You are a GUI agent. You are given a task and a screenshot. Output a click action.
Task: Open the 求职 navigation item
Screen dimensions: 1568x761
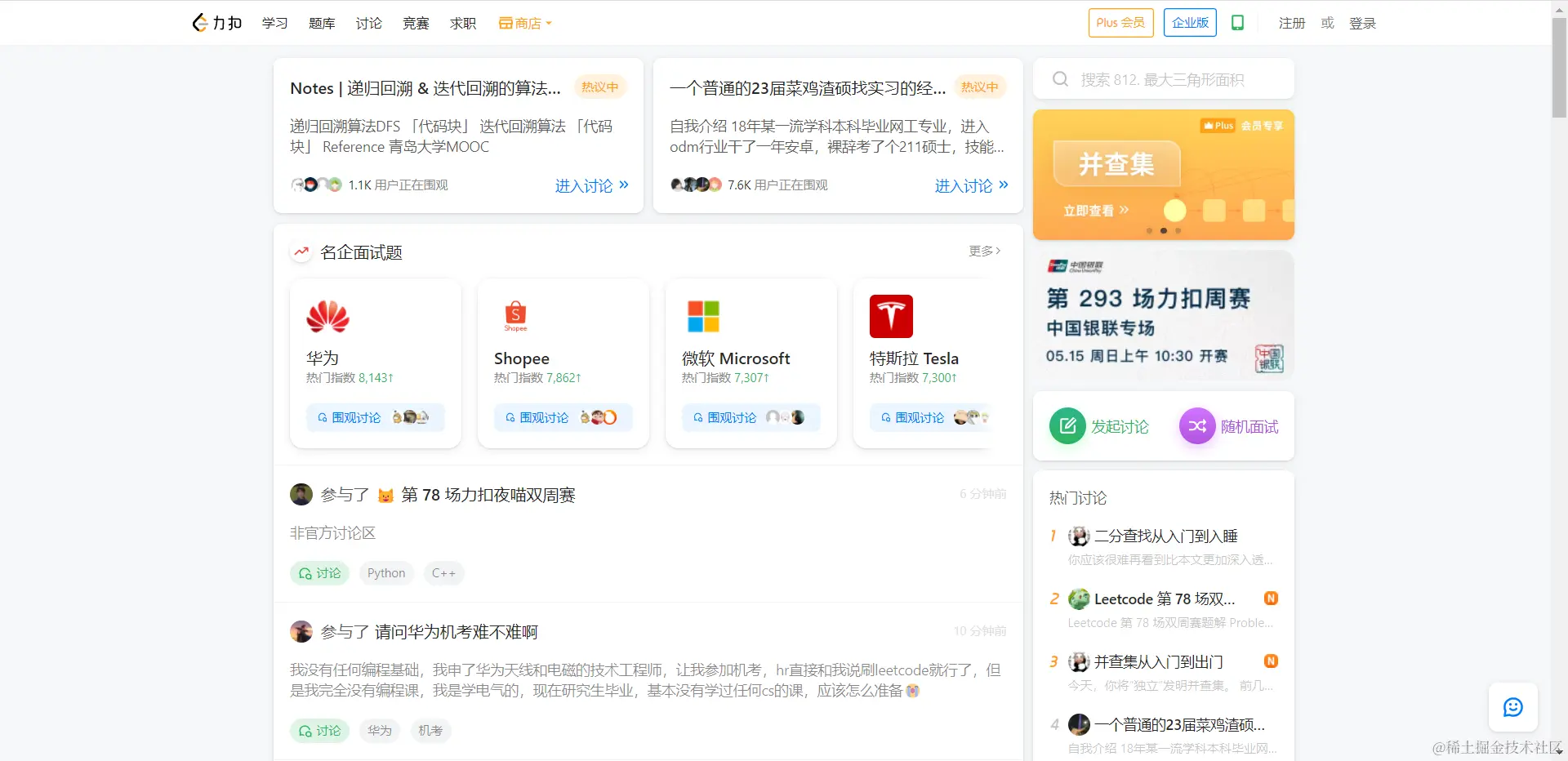pyautogui.click(x=462, y=23)
